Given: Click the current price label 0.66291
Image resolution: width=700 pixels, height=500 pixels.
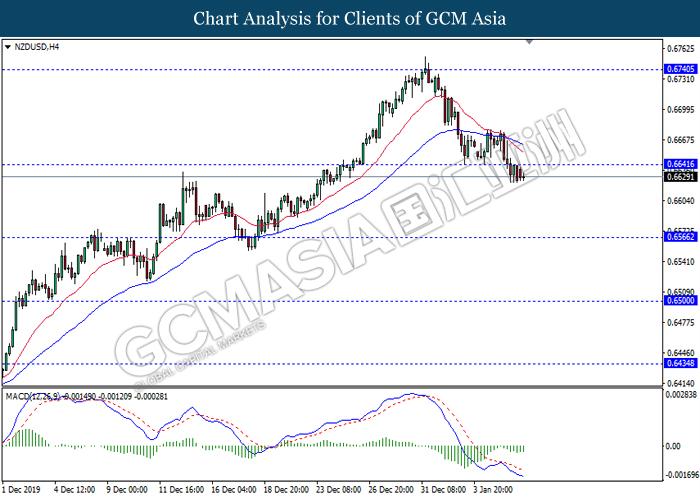Looking at the screenshot, I should [681, 177].
